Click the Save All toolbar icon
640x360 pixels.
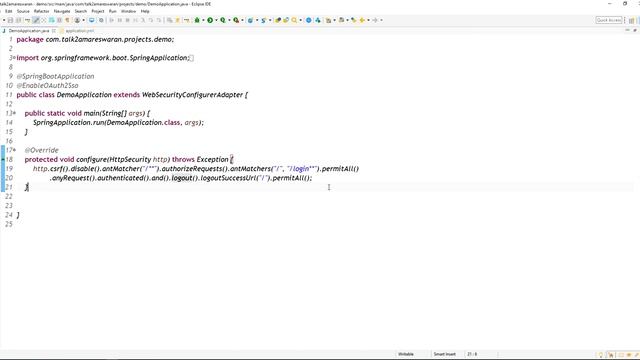(19, 20)
